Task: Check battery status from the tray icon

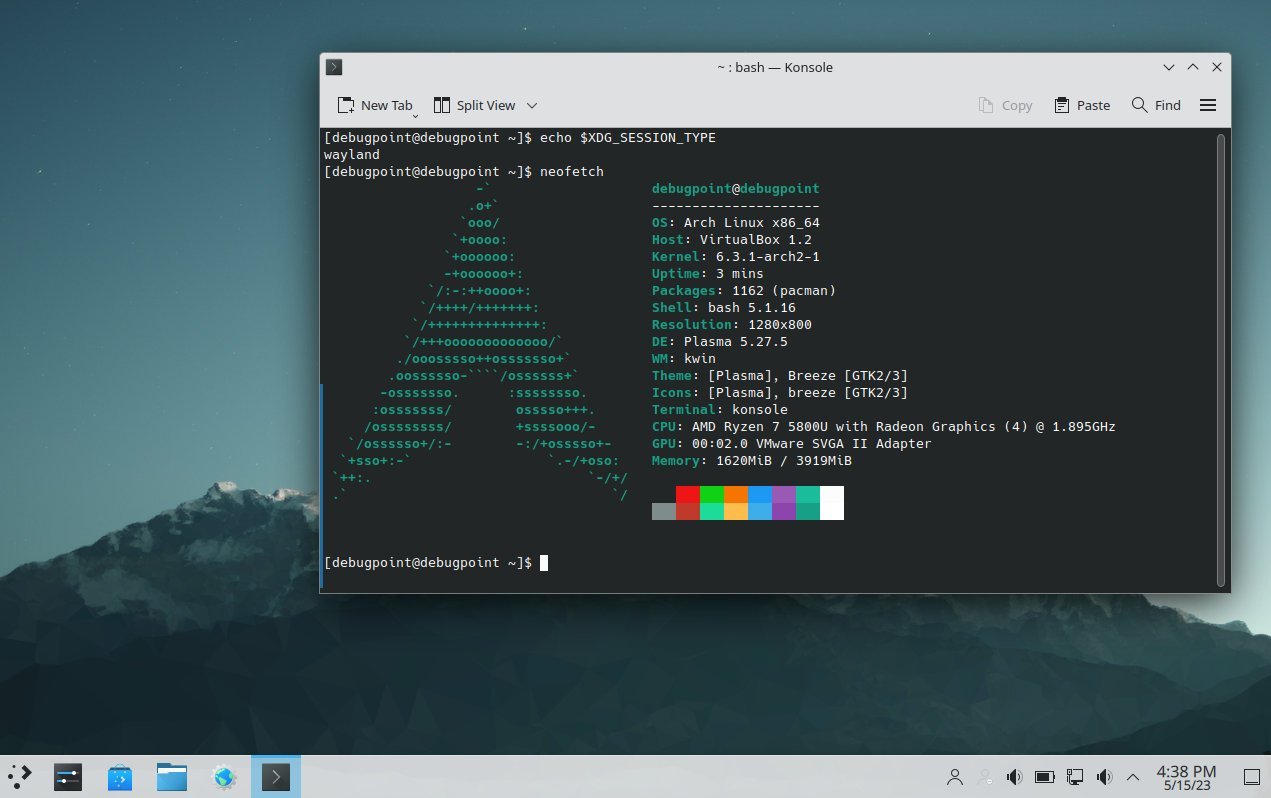Action: [1044, 776]
